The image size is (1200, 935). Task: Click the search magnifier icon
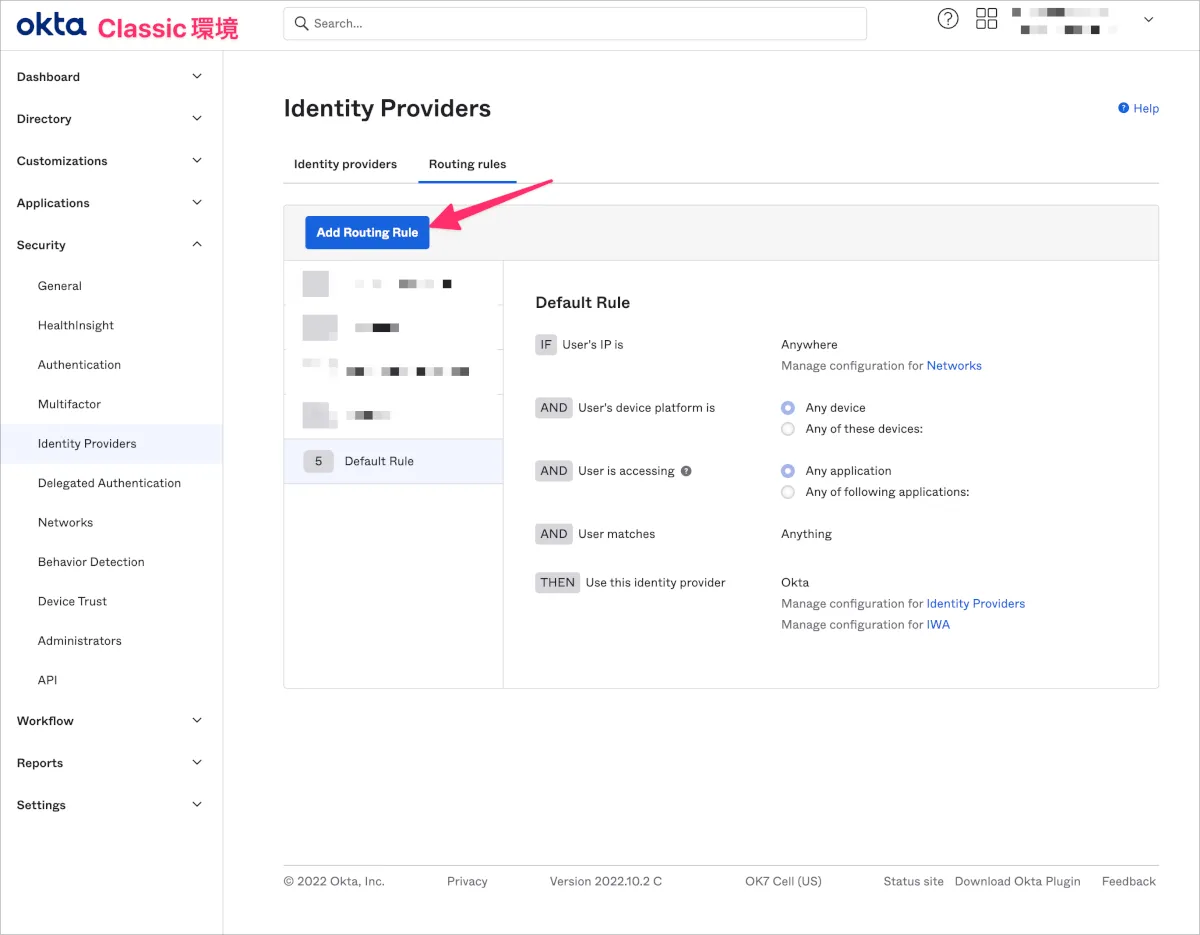(301, 23)
